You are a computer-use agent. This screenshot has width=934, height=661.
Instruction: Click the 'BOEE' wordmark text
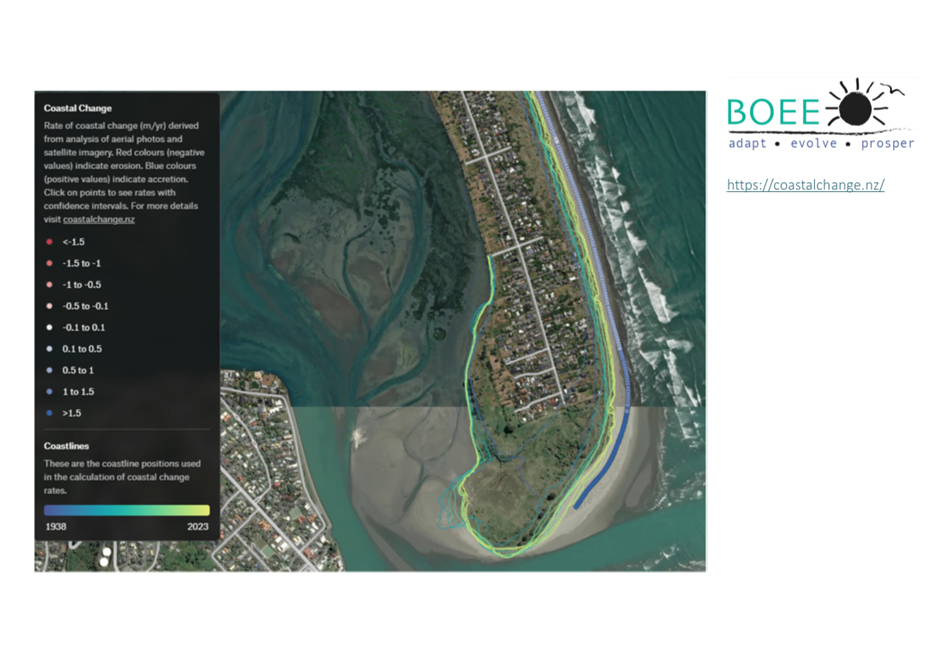[774, 112]
